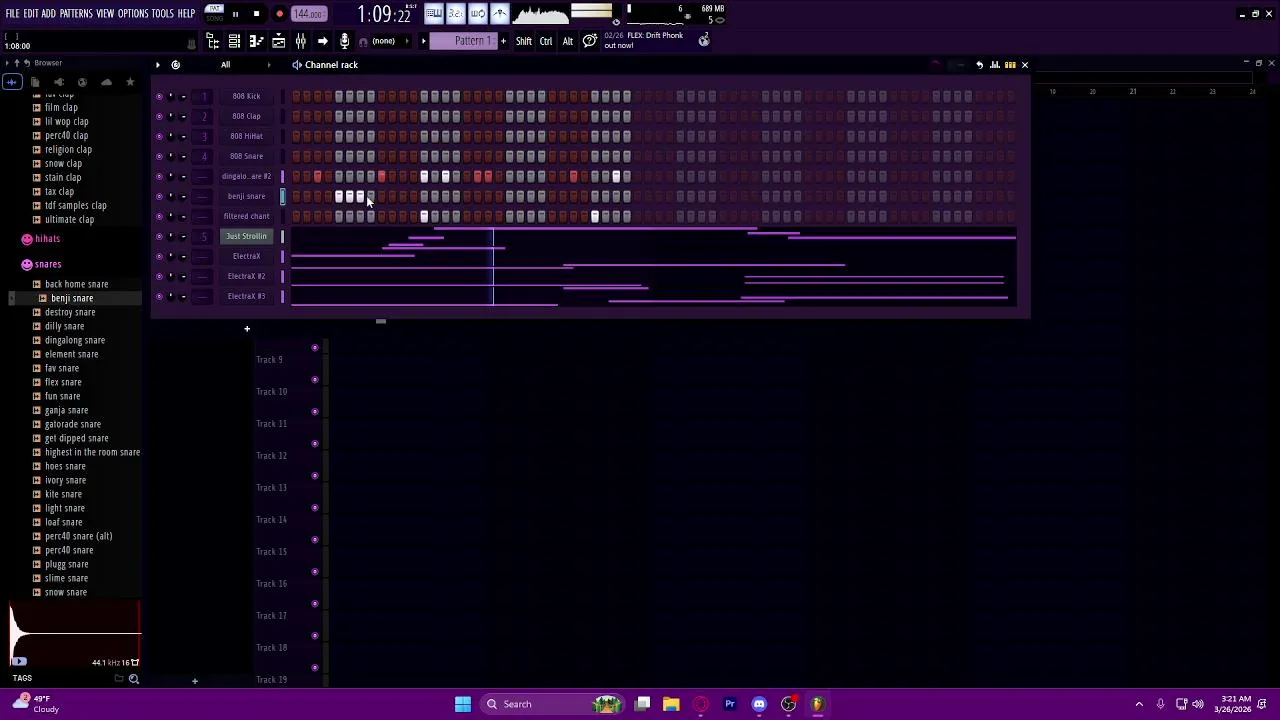Click the browser star favorites icon
Viewport: 1280px width, 720px height.
130,82
